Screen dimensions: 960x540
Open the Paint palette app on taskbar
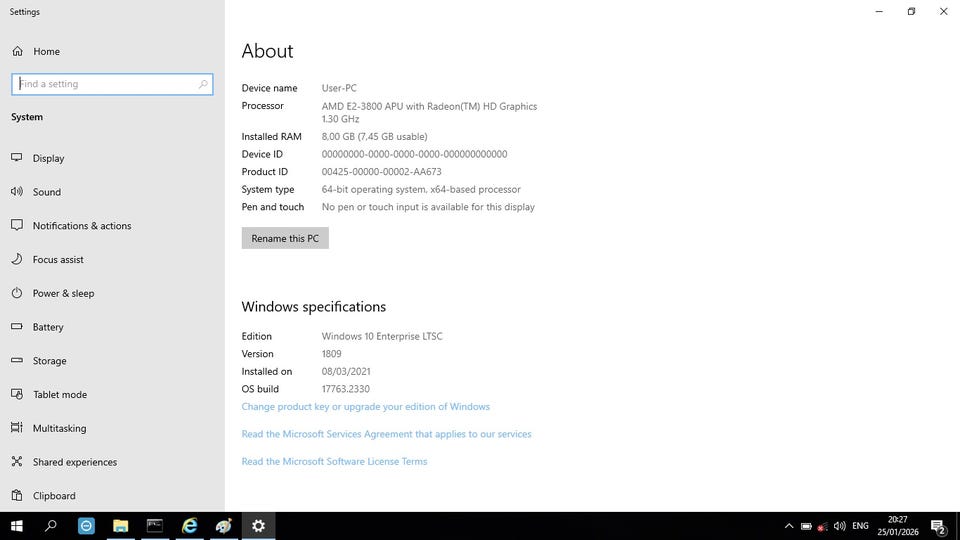(x=223, y=525)
